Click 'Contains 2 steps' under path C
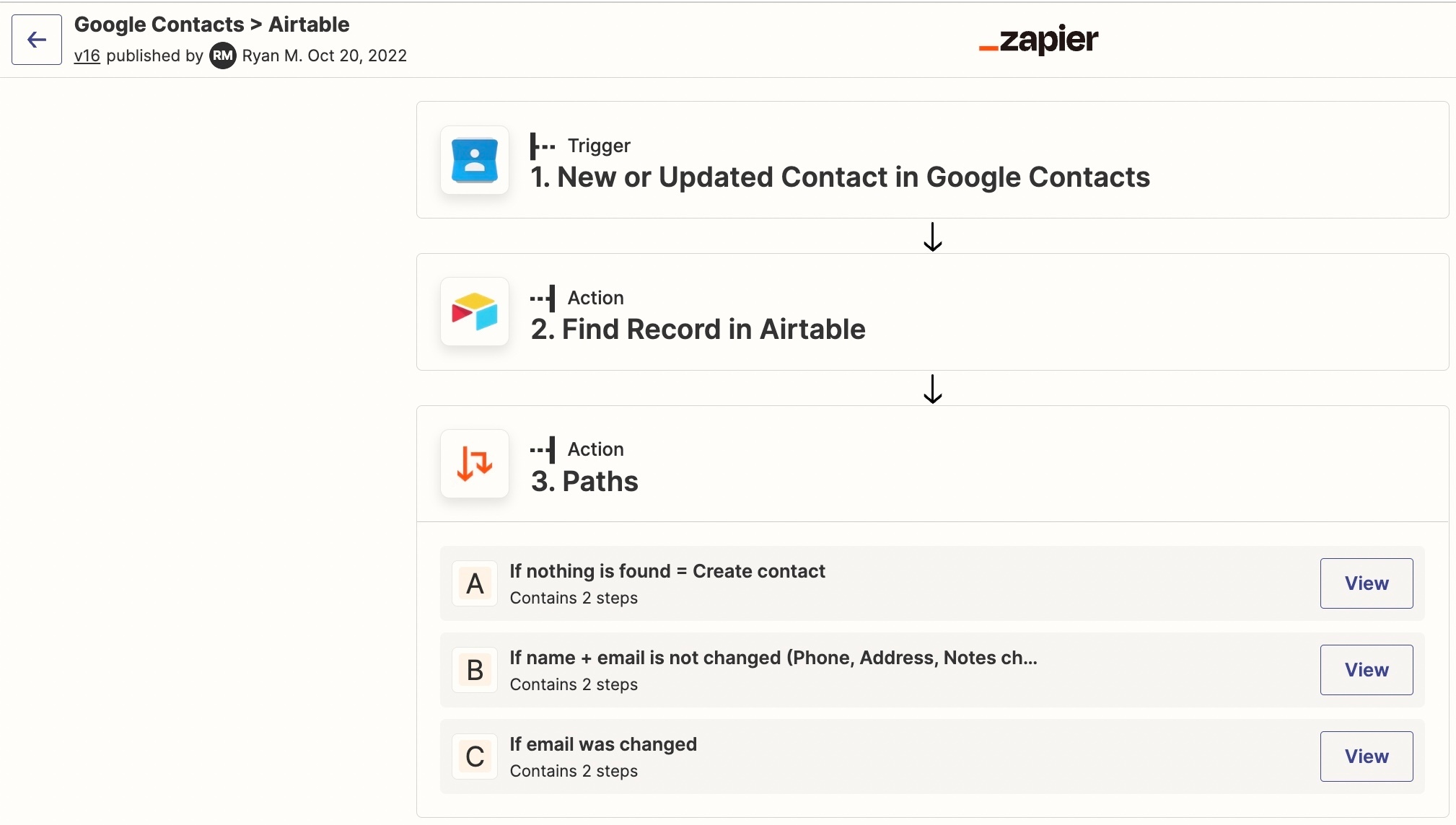This screenshot has height=825, width=1456. (x=574, y=771)
